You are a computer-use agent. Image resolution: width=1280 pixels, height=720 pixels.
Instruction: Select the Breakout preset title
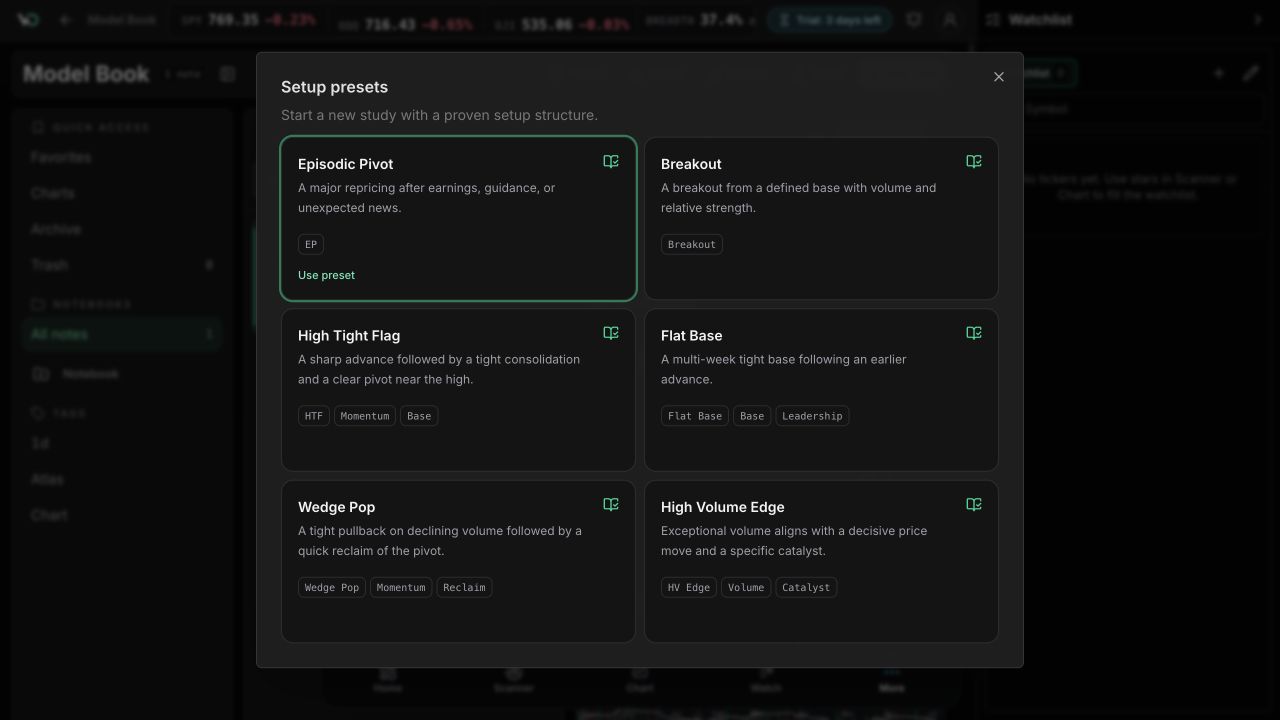click(691, 164)
